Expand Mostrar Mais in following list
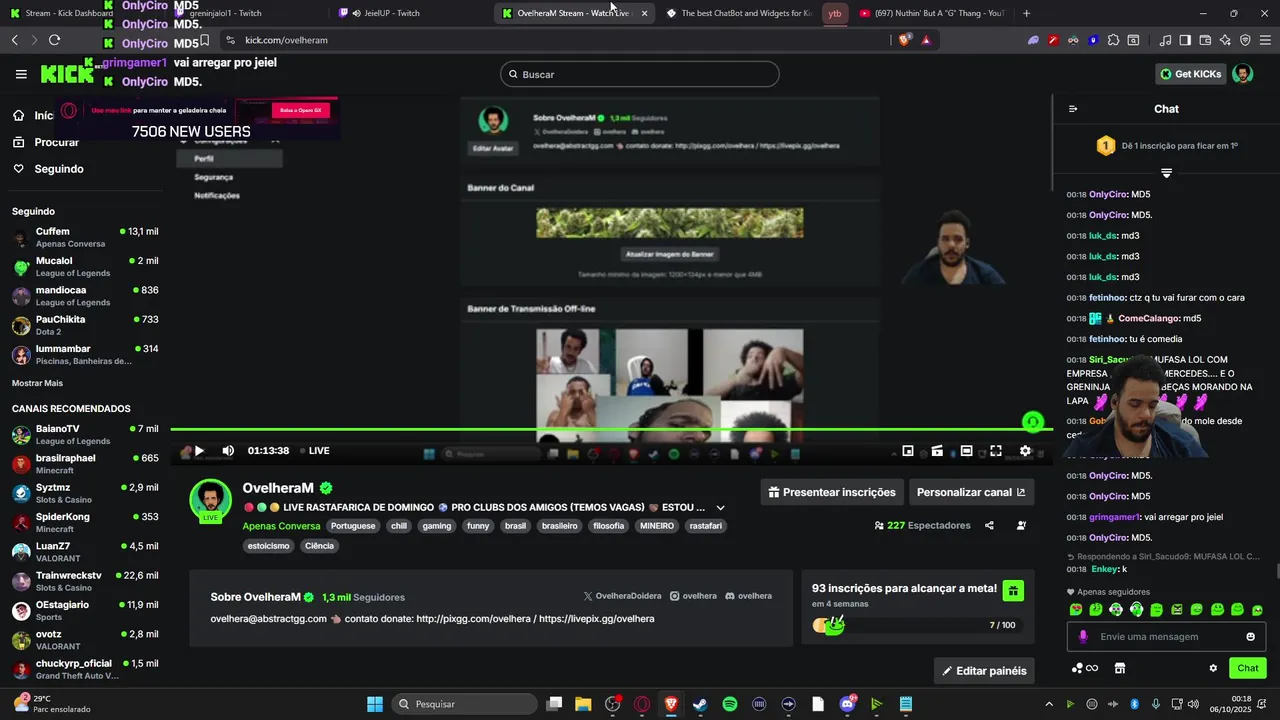 37,383
